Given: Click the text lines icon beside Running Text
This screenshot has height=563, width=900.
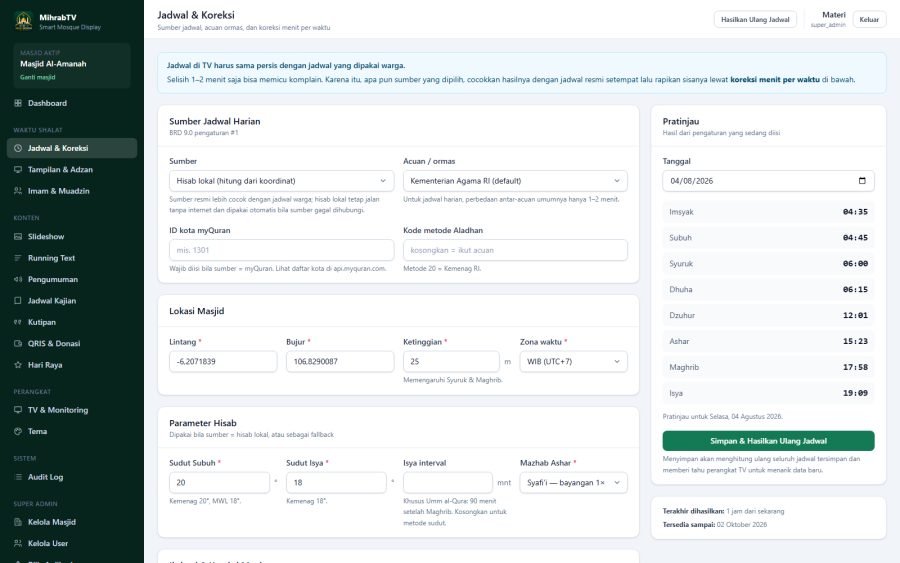Looking at the screenshot, I should click(18, 258).
